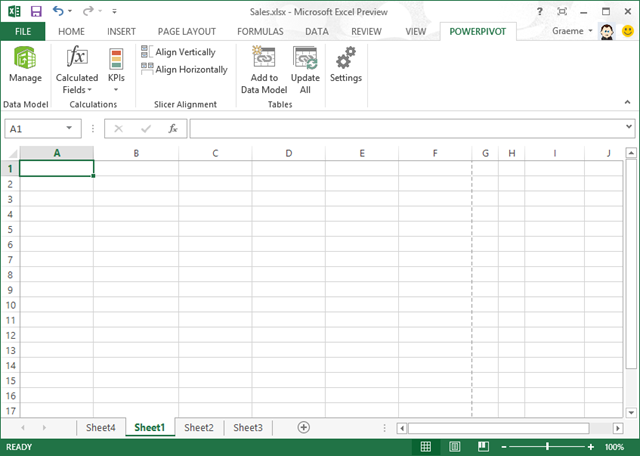Viewport: 640px width, 456px height.
Task: Click the Save icon in quick access toolbar
Action: [x=36, y=11]
